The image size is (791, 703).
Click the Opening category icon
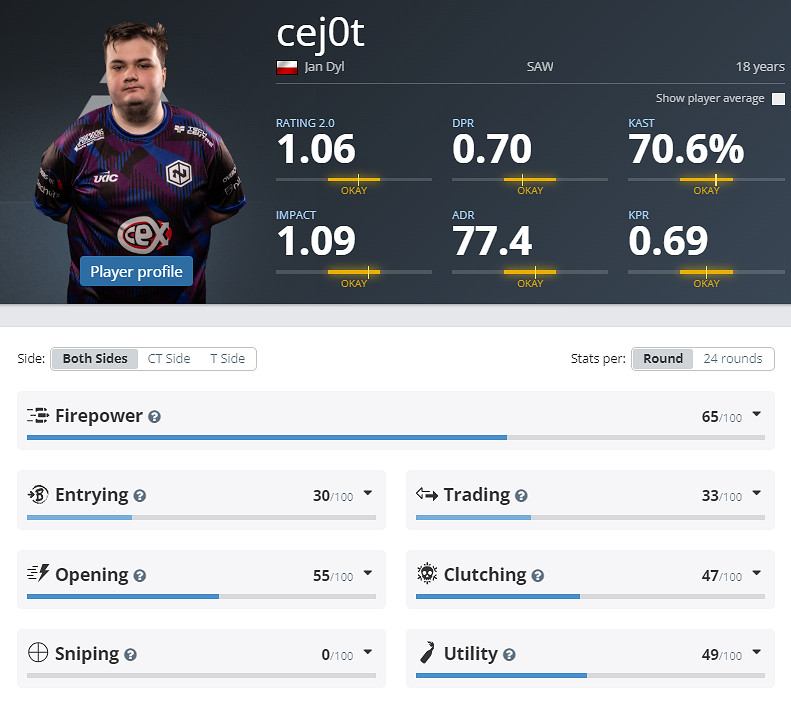coord(38,574)
